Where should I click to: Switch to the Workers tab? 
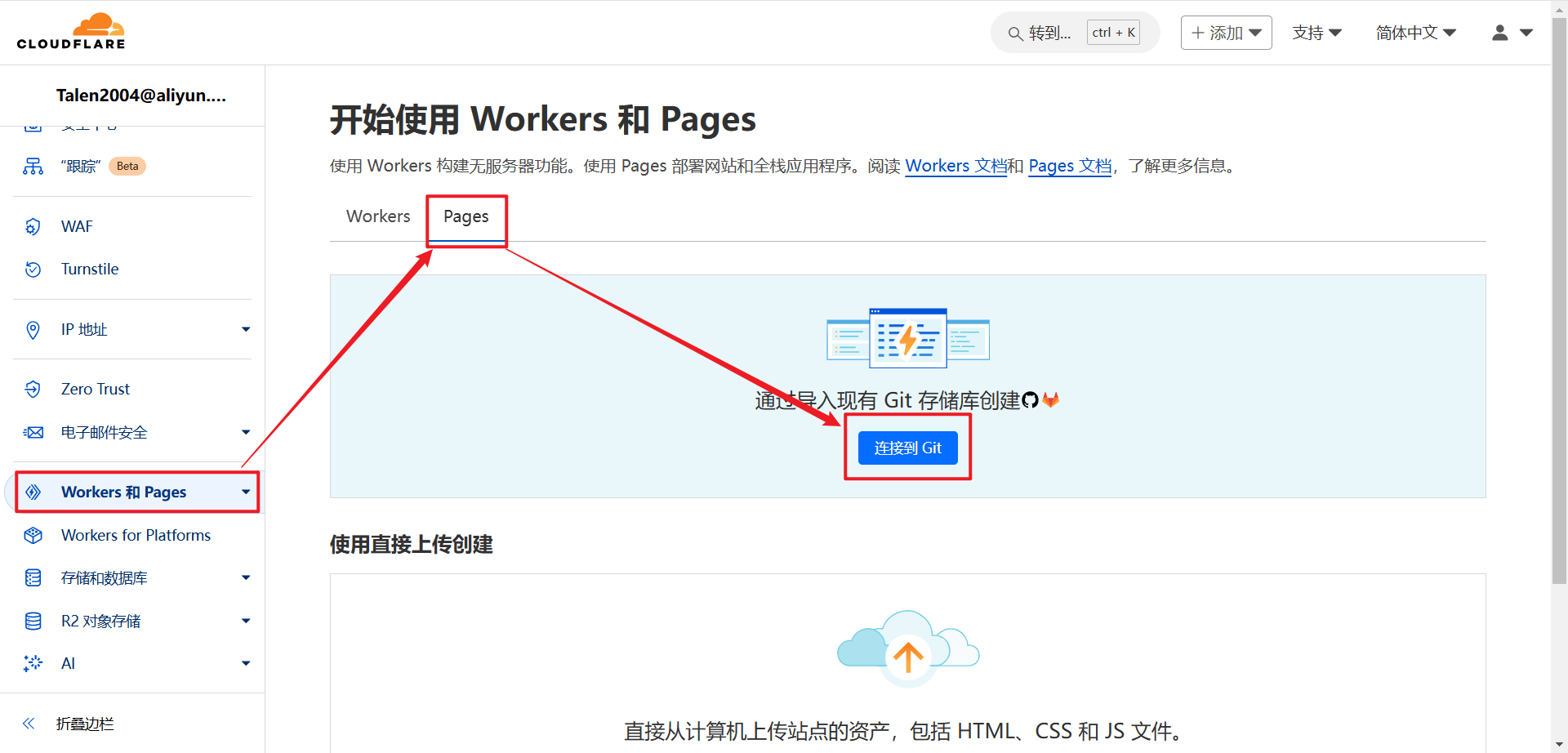pos(378,216)
